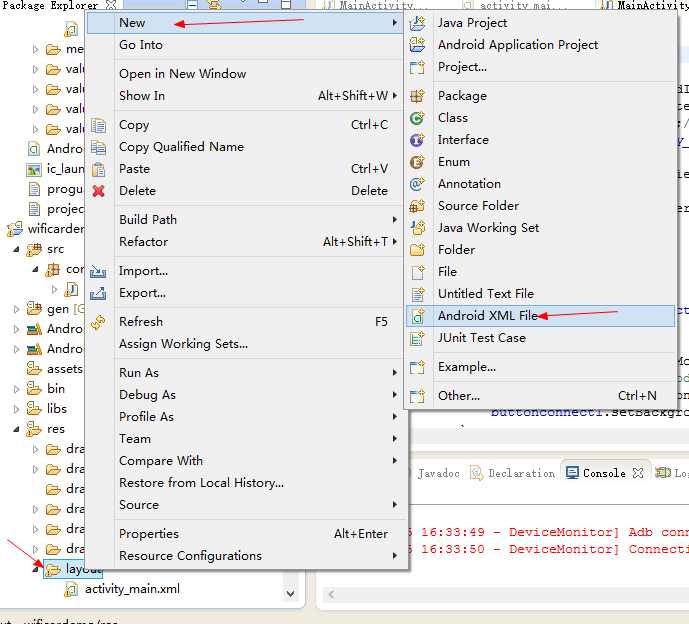Collapse the res folder tree arrow
The image size is (689, 624).
(x=16, y=429)
